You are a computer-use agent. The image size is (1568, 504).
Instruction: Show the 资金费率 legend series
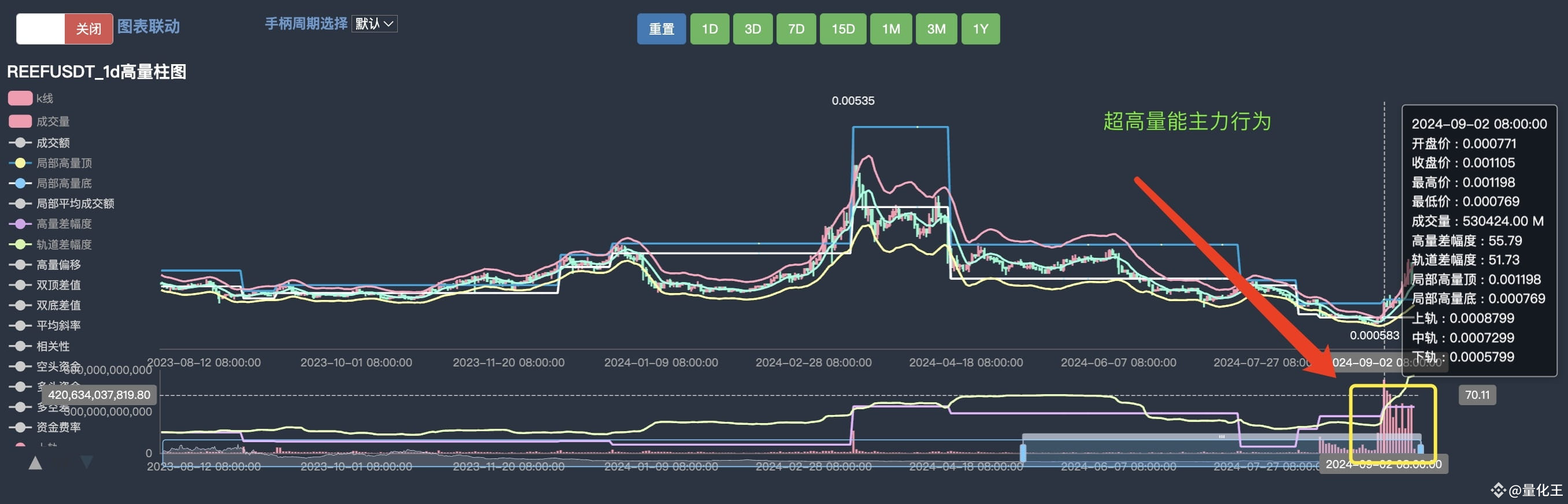pos(45,427)
